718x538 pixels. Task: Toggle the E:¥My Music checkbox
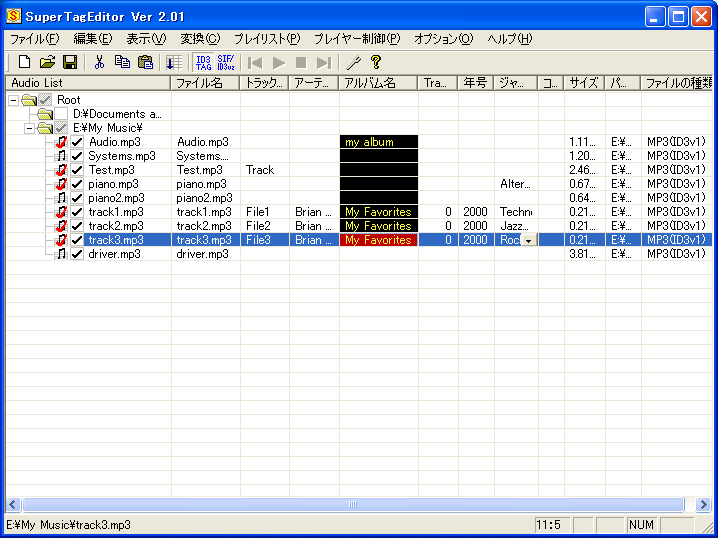[x=61, y=128]
